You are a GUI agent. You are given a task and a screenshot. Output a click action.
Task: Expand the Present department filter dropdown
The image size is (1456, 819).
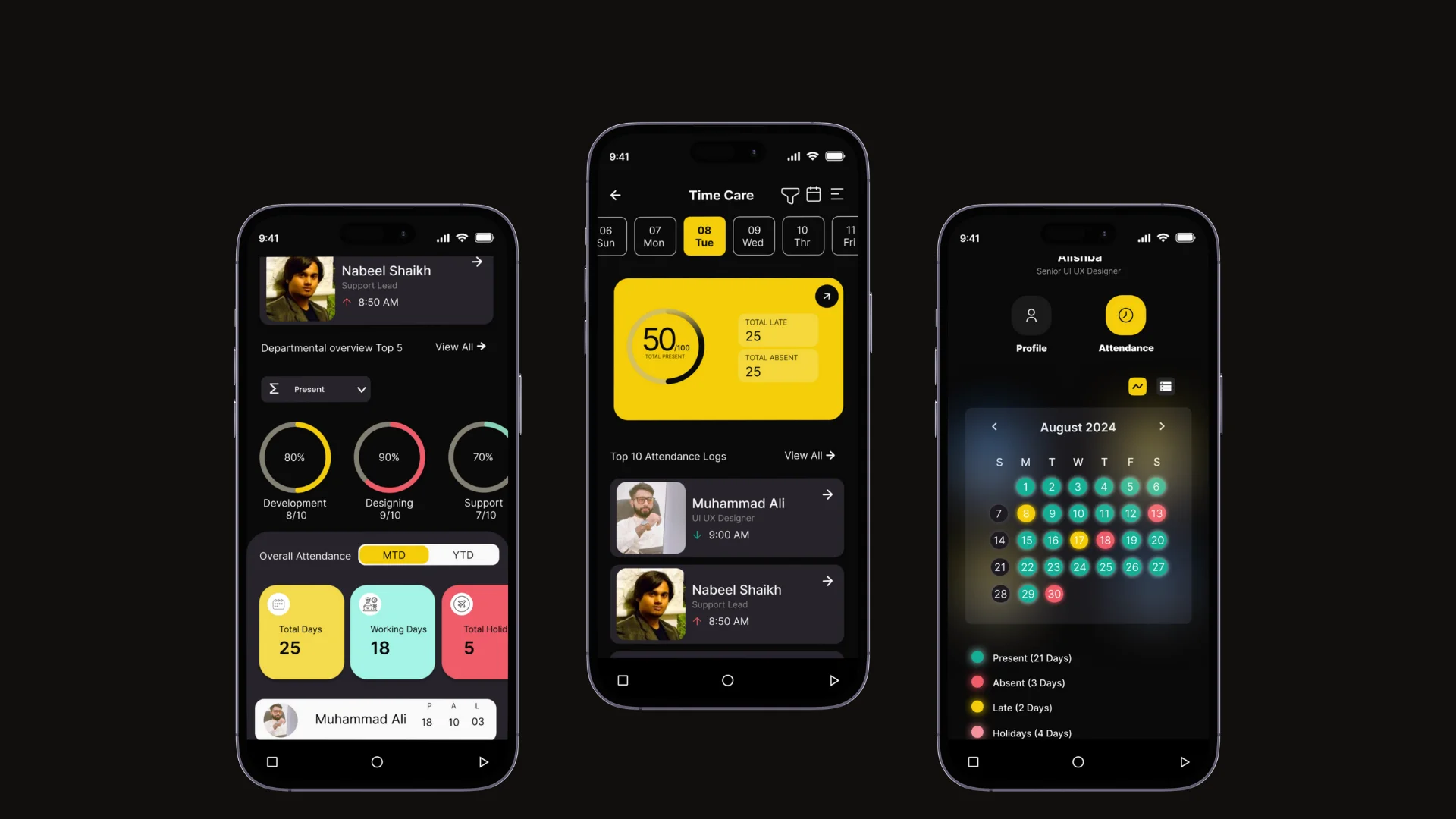(x=315, y=388)
